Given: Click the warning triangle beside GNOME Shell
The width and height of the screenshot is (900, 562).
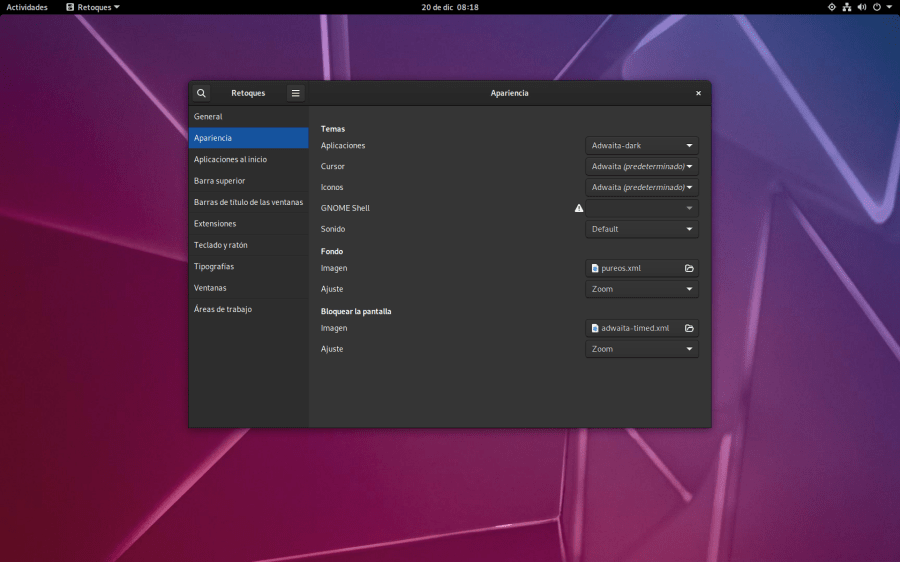Looking at the screenshot, I should click(579, 208).
